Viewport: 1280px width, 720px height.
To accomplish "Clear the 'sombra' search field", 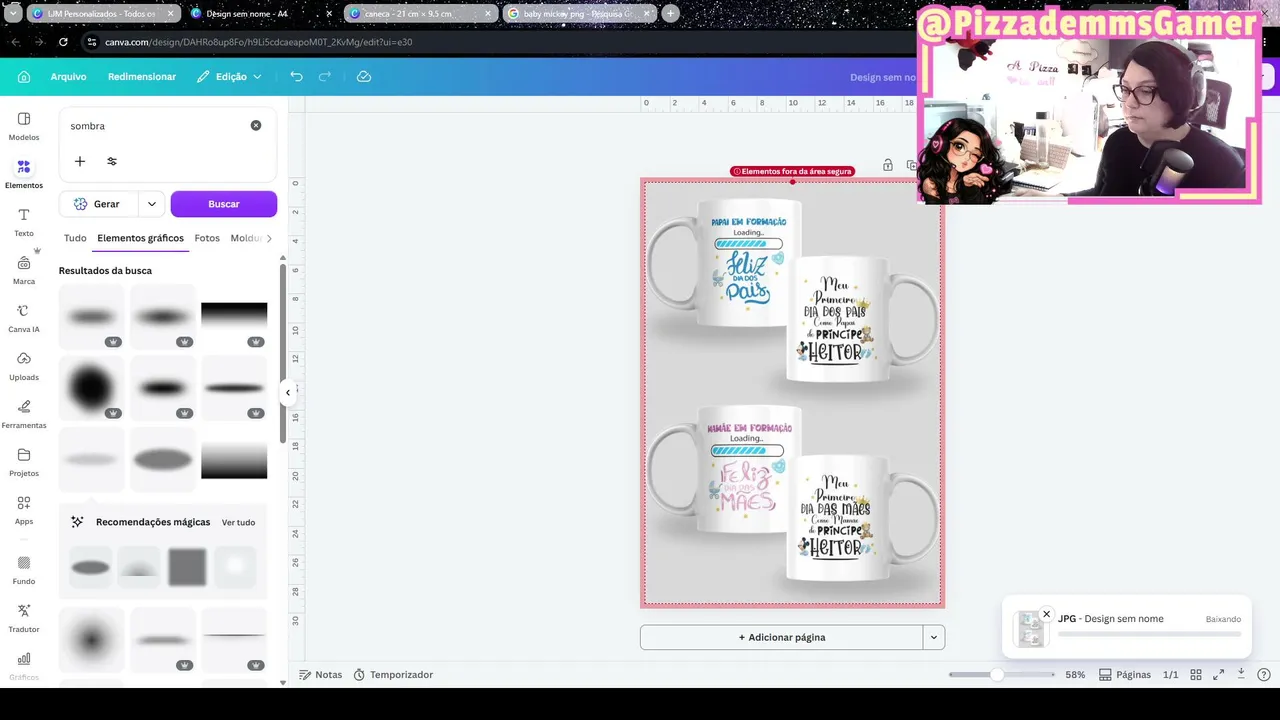I will pos(256,125).
